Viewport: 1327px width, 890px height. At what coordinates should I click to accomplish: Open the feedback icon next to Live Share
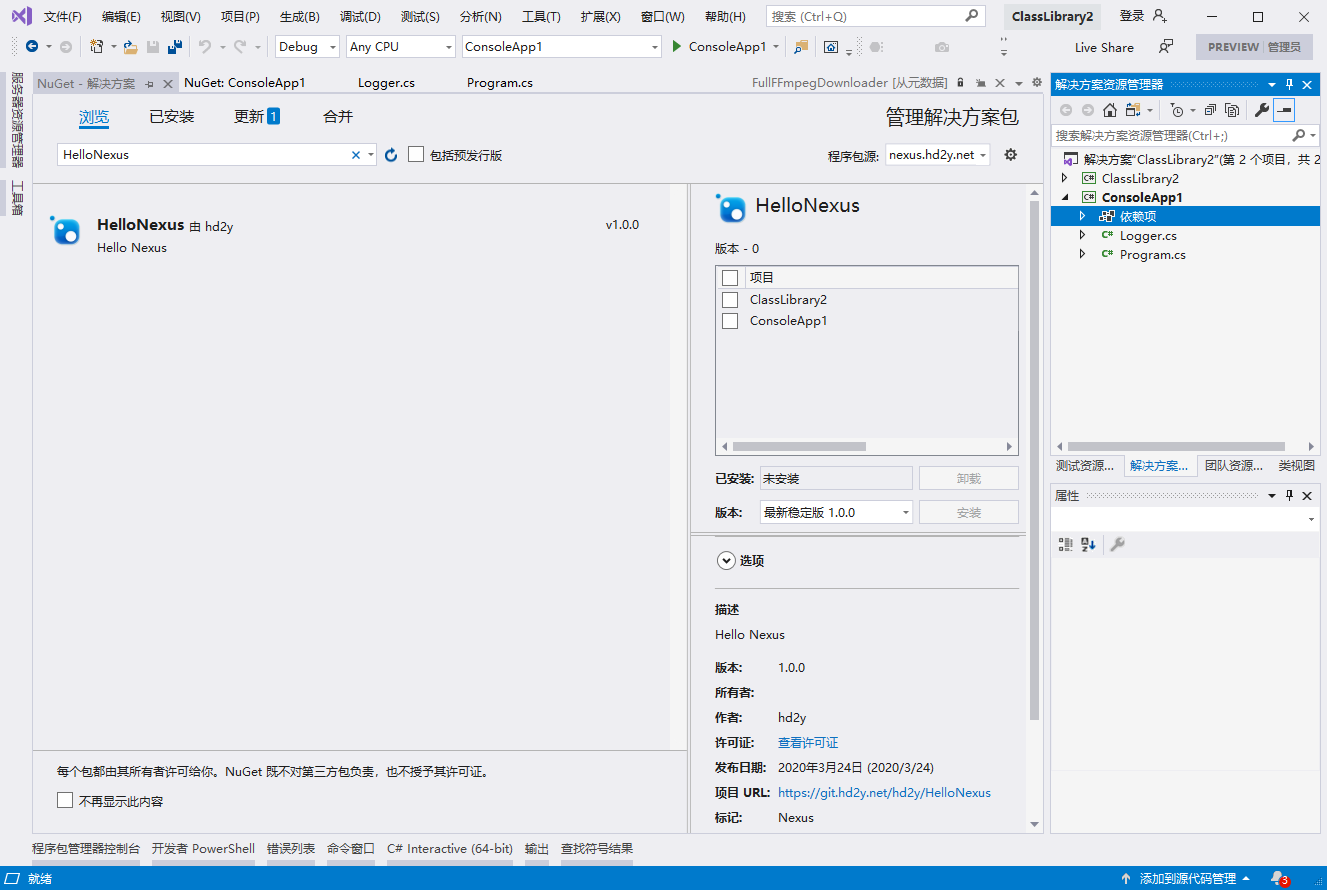pyautogui.click(x=1166, y=47)
